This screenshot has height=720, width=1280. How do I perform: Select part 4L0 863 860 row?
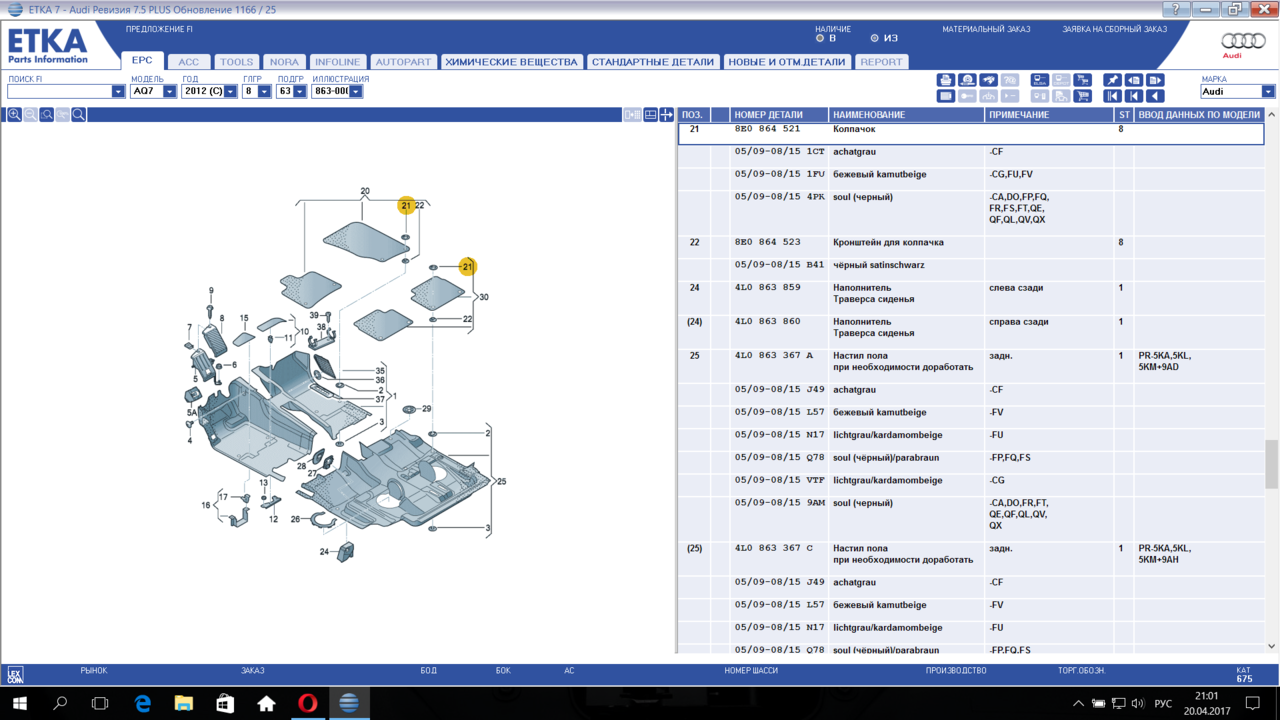(970, 328)
